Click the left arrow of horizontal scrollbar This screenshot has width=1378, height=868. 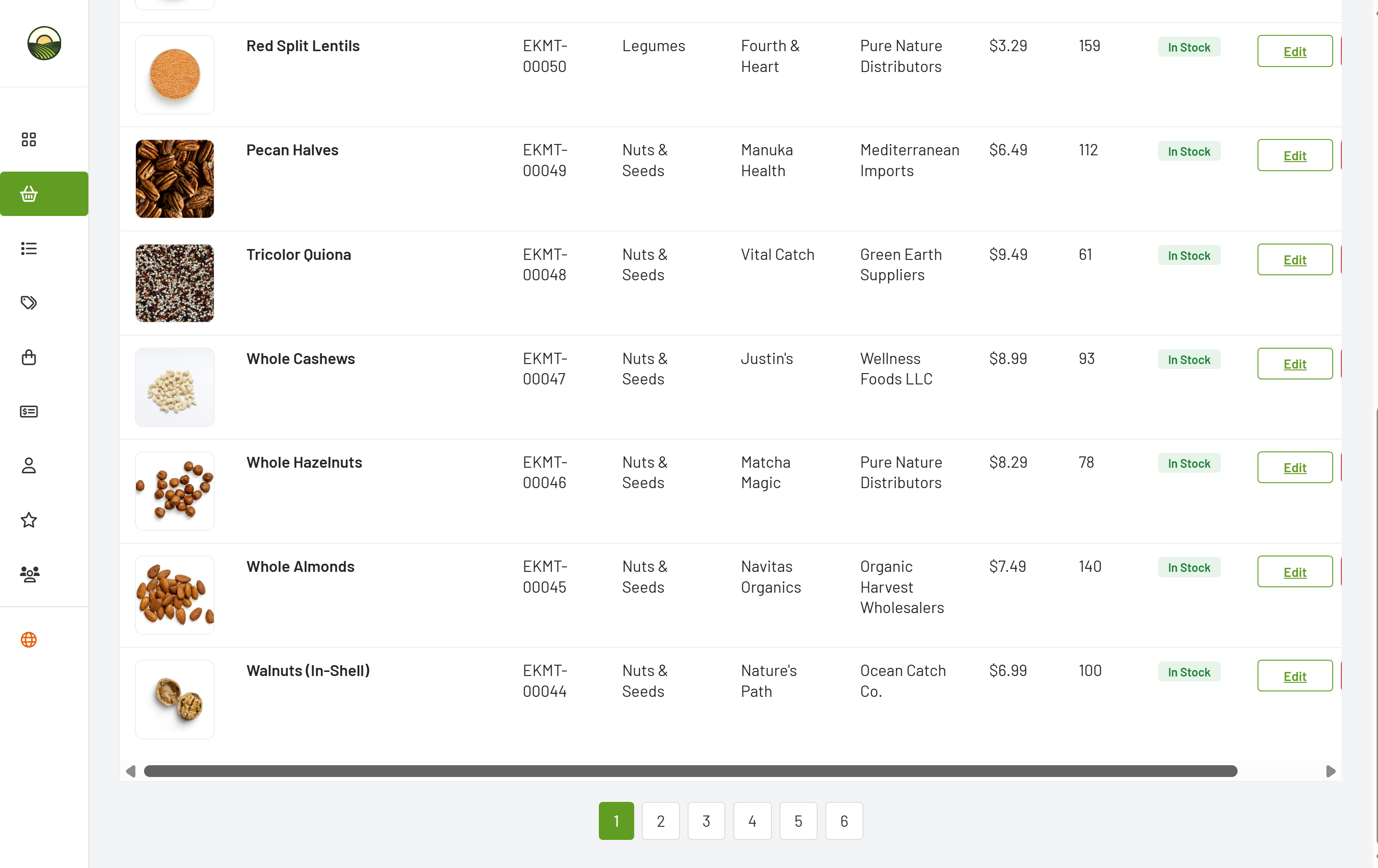(x=130, y=771)
